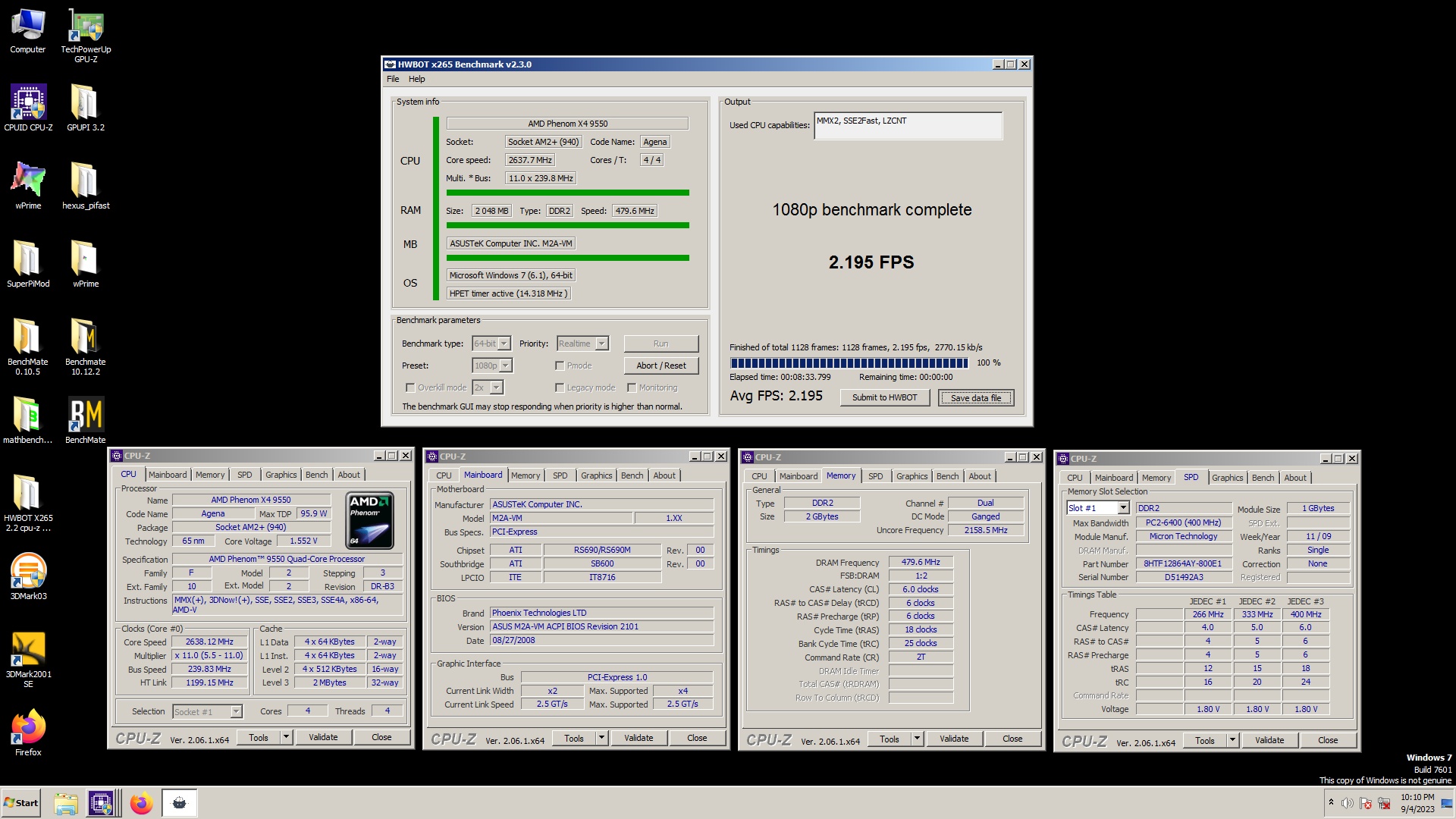
Task: Expand the Socket #1 selection dropdown
Action: tap(236, 711)
